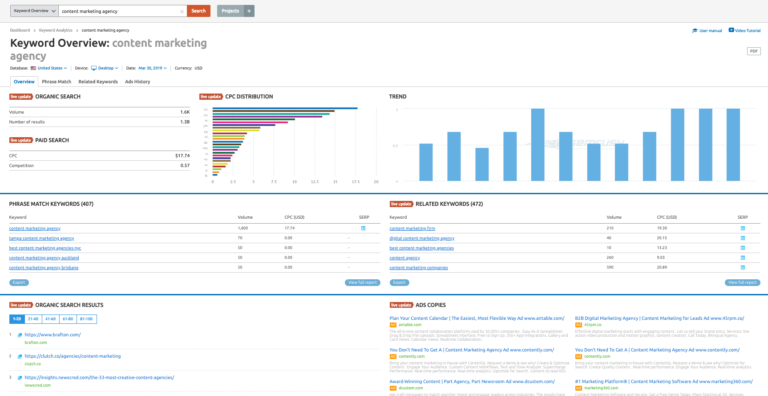View full report for Related Keywords

click(743, 283)
